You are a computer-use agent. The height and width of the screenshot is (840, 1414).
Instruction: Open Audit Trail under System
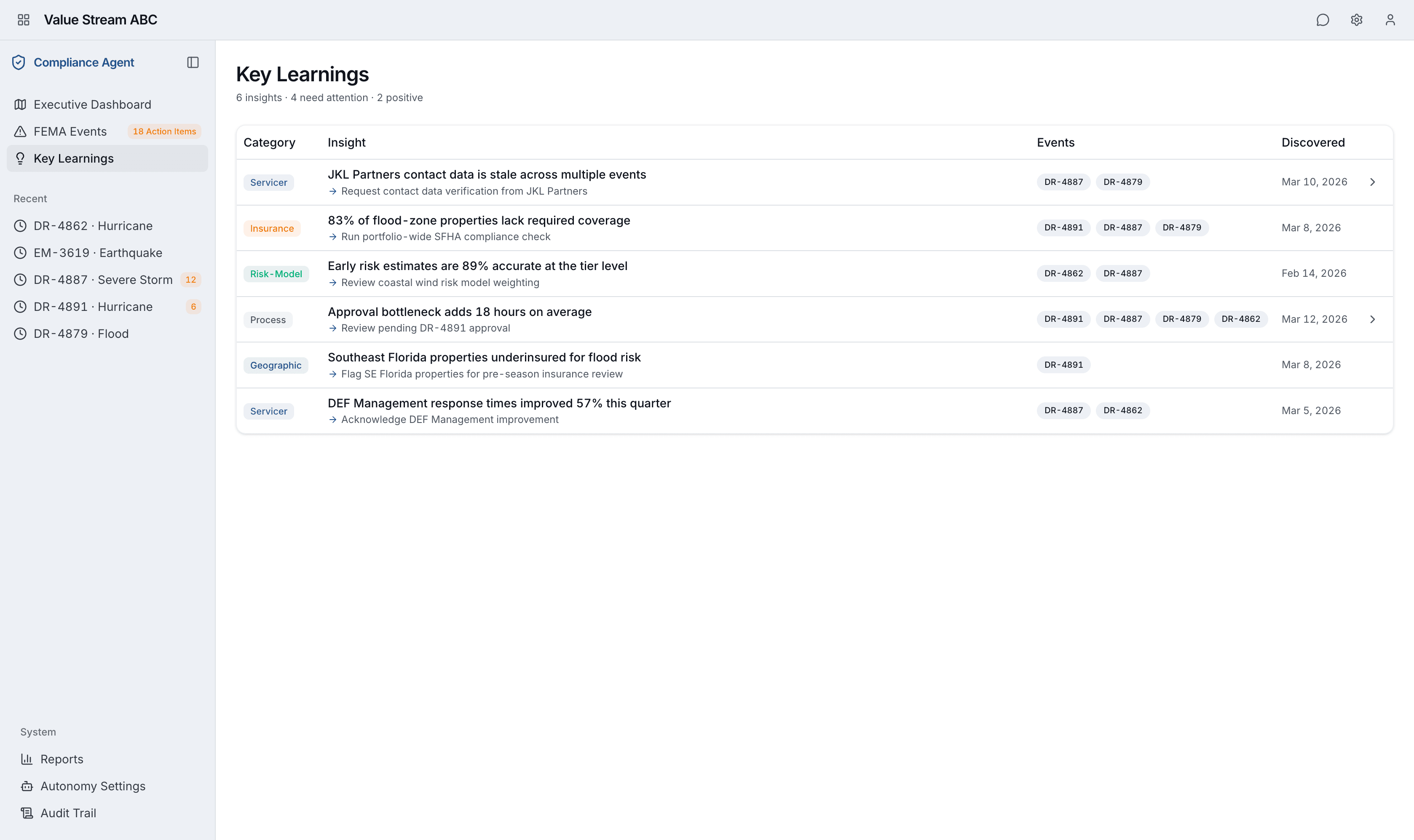tap(107, 813)
